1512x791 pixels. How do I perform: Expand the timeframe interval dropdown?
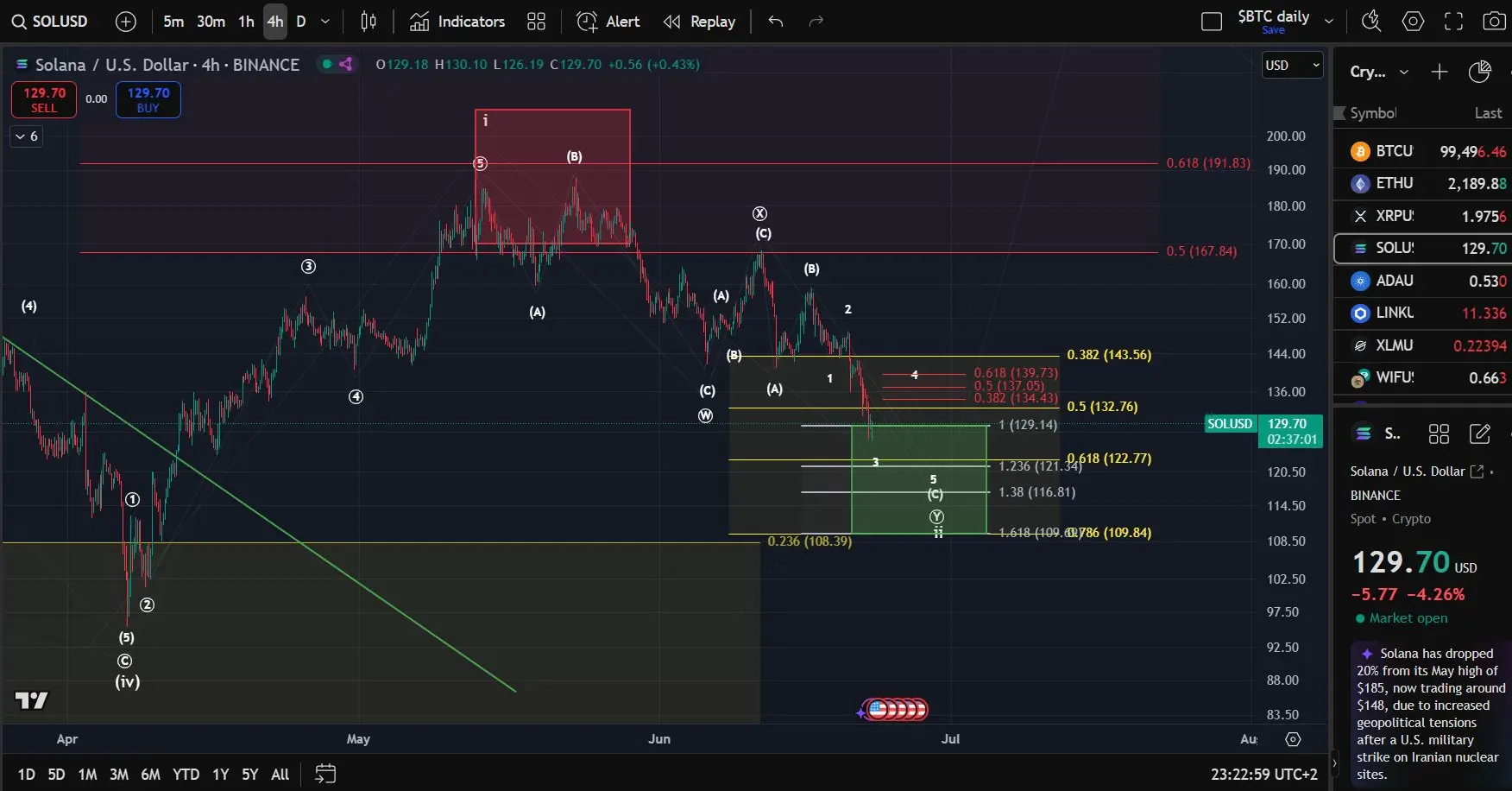point(325,22)
